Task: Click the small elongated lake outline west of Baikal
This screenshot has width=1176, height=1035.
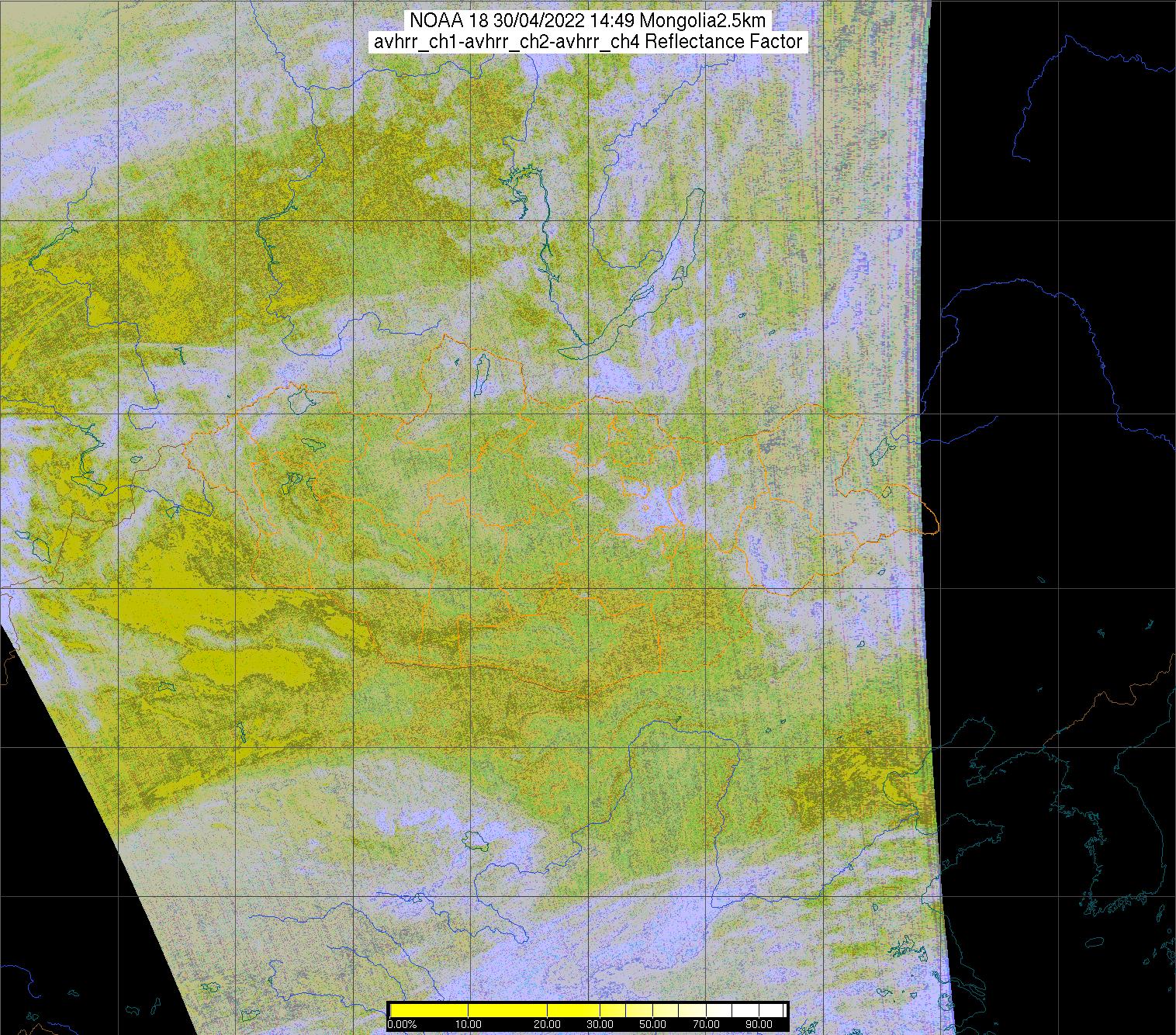Action: click(x=480, y=373)
